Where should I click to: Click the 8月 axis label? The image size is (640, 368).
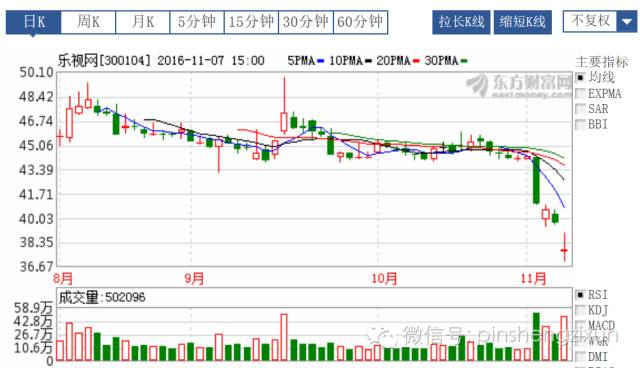point(63,279)
